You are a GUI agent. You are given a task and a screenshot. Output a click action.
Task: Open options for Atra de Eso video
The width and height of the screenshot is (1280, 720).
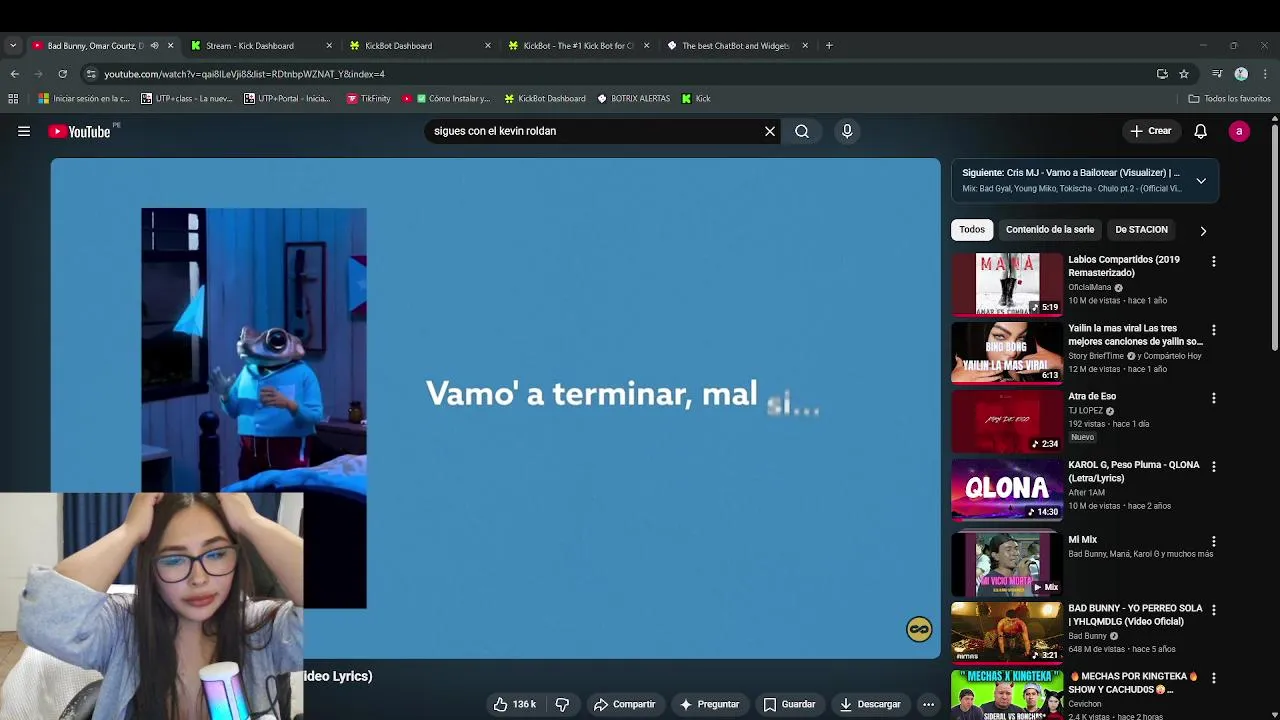click(1214, 398)
